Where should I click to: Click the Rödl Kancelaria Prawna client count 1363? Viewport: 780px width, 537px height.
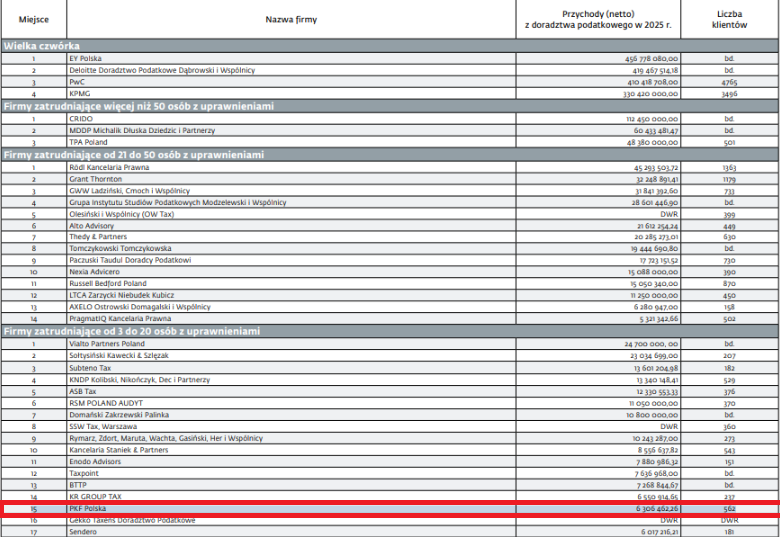tap(729, 168)
